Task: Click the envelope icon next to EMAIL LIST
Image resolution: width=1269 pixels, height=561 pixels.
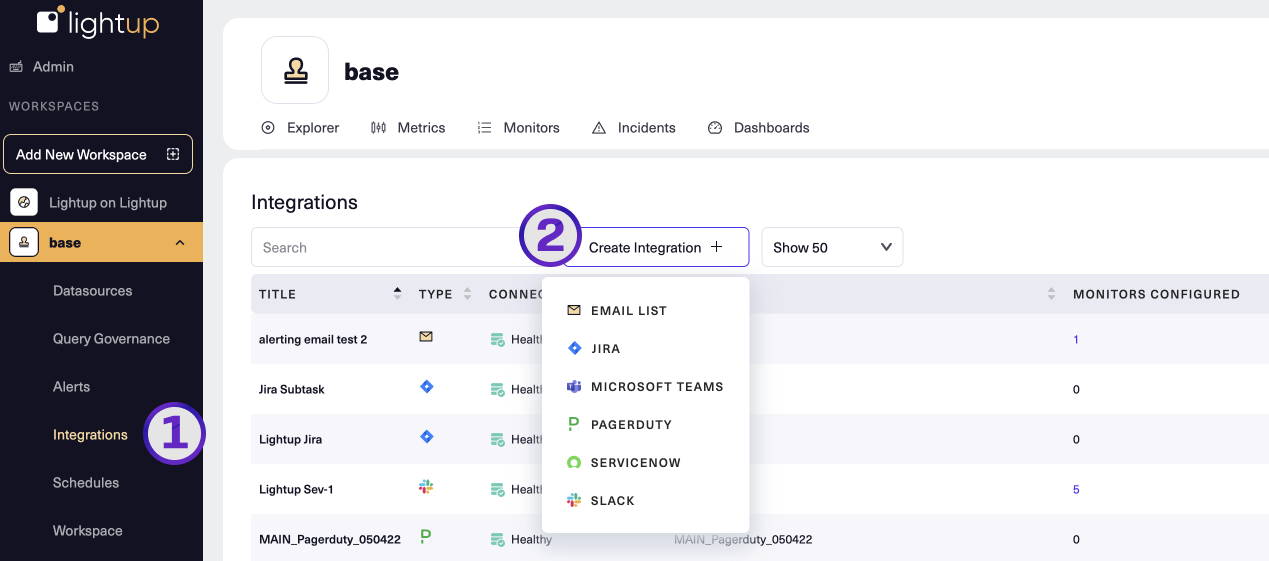Action: 574,310
